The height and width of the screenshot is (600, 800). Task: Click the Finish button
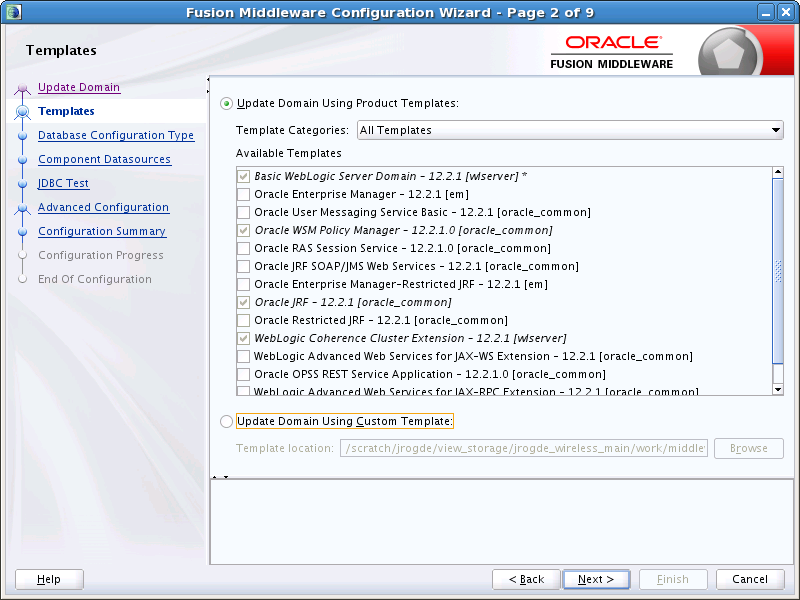pyautogui.click(x=673, y=579)
